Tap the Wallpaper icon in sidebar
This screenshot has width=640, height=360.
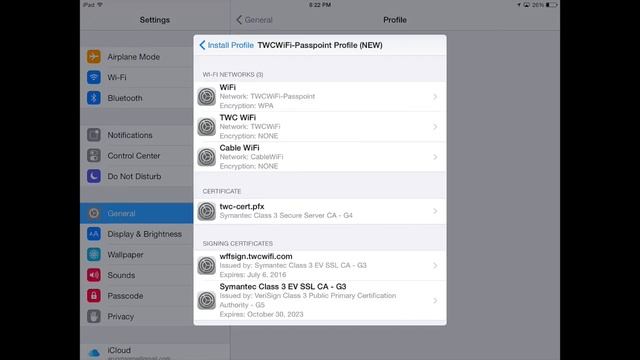[x=93, y=254]
